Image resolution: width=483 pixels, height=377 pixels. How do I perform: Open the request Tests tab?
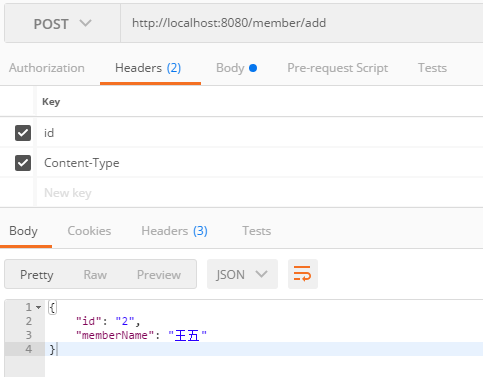click(x=432, y=68)
